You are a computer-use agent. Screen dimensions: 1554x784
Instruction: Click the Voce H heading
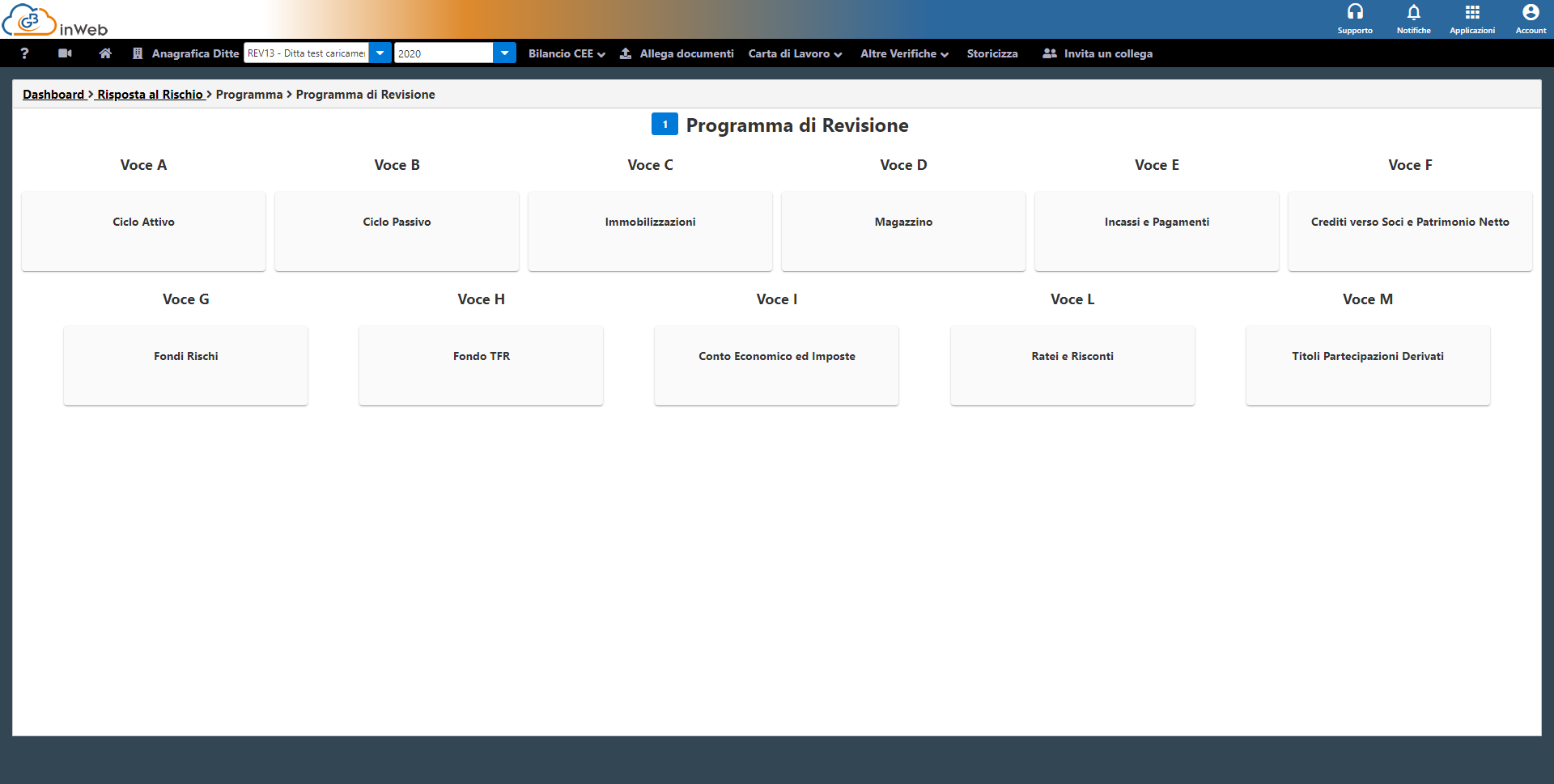click(x=481, y=299)
